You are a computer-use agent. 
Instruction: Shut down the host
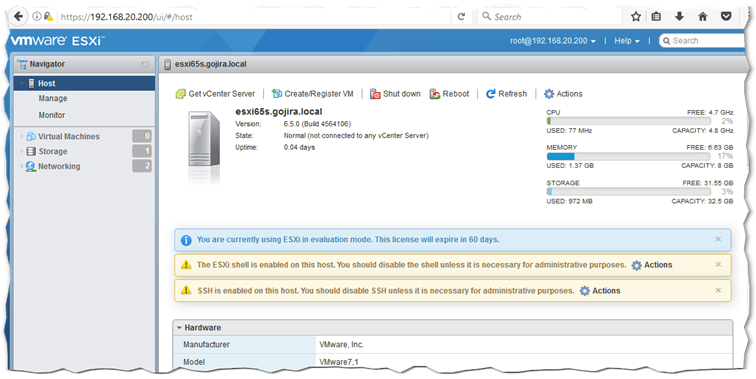[395, 94]
